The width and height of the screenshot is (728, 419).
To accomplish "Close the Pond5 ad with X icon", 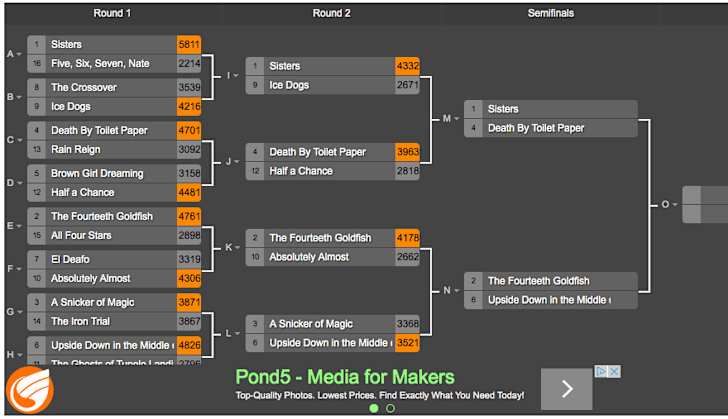I will (615, 372).
